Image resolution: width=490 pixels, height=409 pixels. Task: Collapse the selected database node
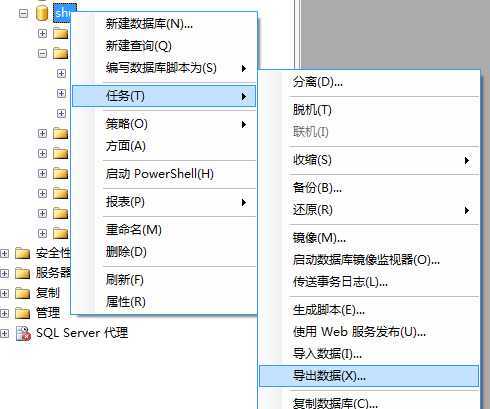pyautogui.click(x=23, y=14)
